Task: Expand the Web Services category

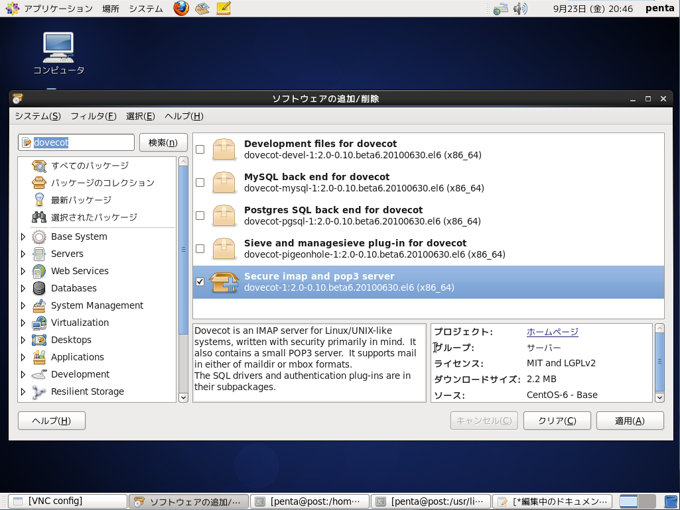Action: [x=23, y=271]
